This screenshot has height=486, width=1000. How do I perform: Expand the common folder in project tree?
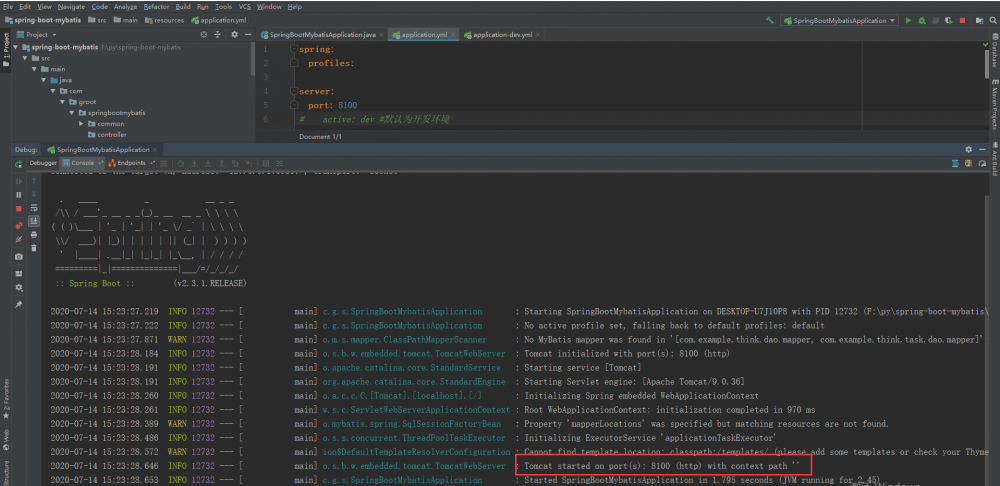[x=80, y=124]
